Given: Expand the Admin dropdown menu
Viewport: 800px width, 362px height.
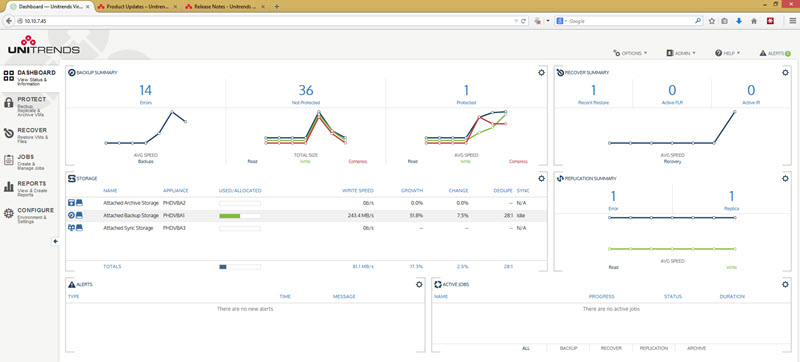Looking at the screenshot, I should 681,53.
